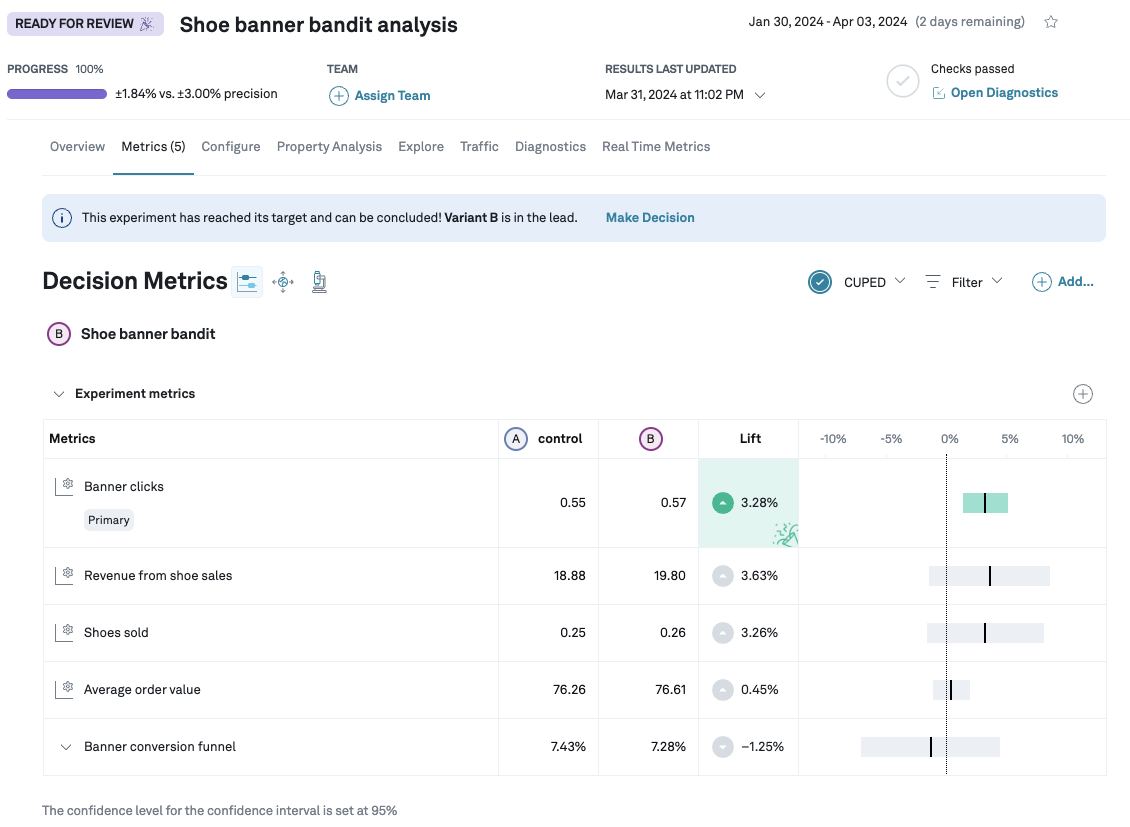Click the Banner clicks metric icon
Image resolution: width=1130 pixels, height=827 pixels.
pyautogui.click(x=65, y=486)
